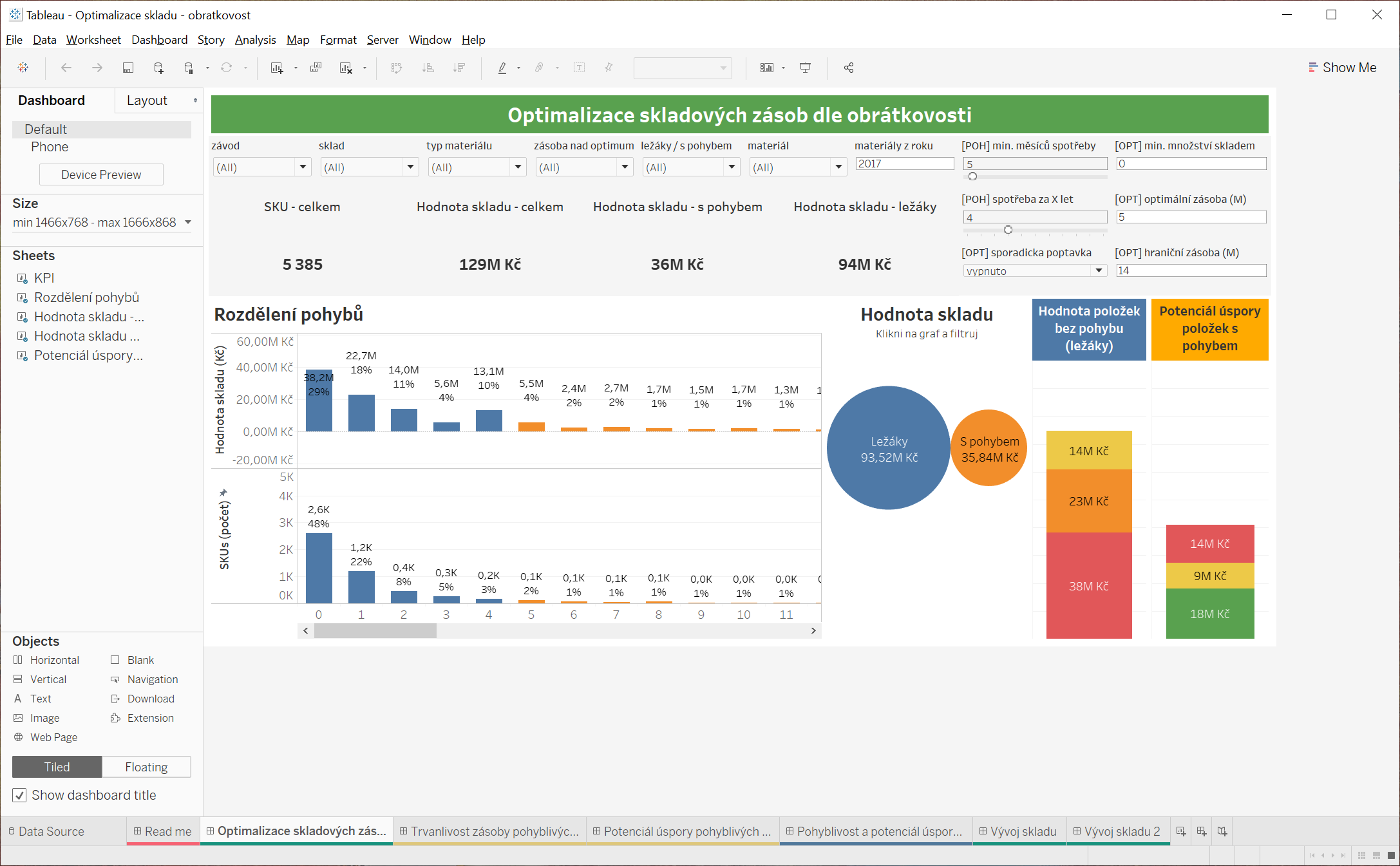Open the Analysis menu
This screenshot has width=1400, height=866.
255,40
